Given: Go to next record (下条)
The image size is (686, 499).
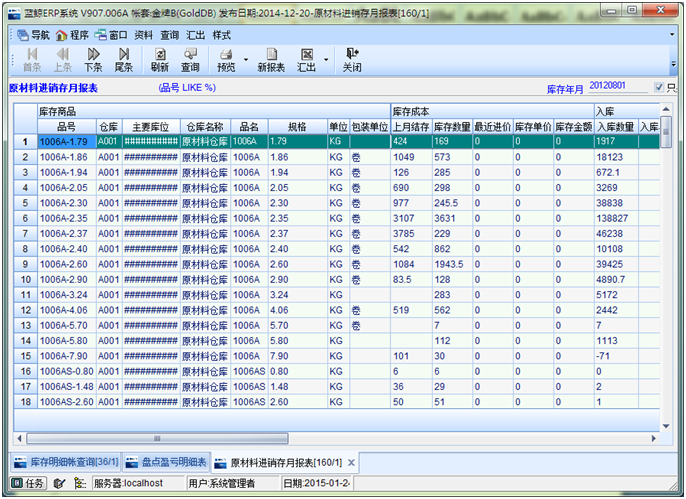Looking at the screenshot, I should point(93,60).
